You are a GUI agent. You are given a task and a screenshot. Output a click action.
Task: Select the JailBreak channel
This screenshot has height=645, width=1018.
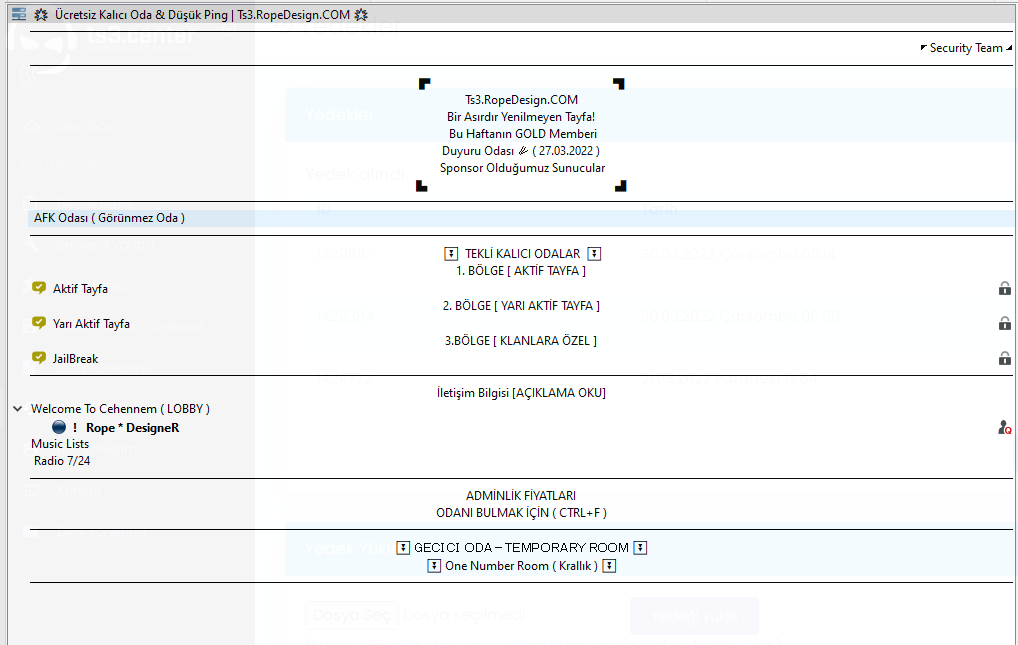tap(75, 359)
